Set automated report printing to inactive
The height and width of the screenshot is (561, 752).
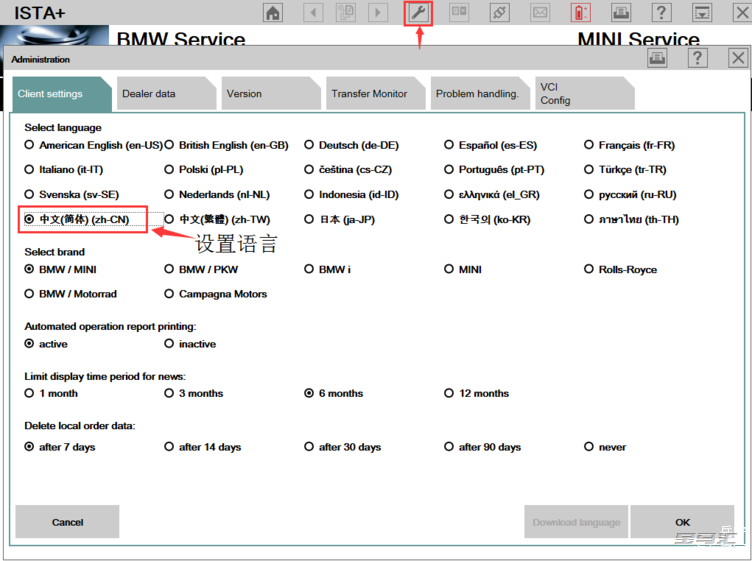pyautogui.click(x=190, y=344)
